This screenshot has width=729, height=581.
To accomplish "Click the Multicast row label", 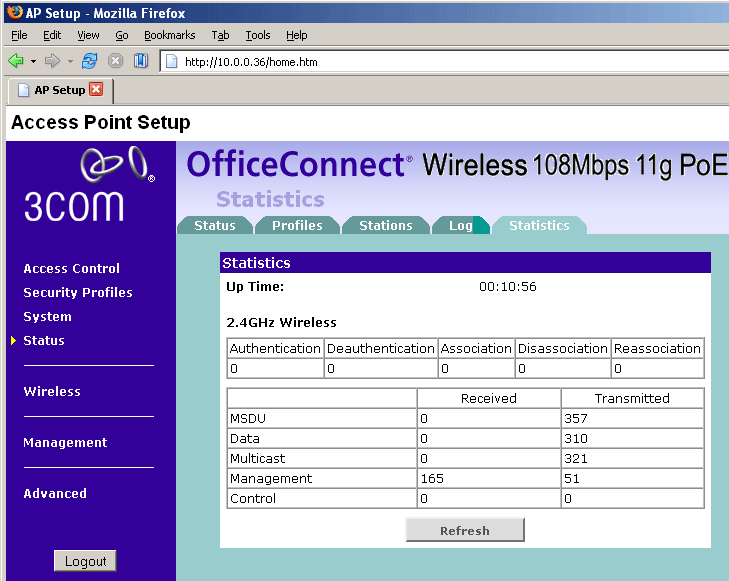I will (x=258, y=458).
